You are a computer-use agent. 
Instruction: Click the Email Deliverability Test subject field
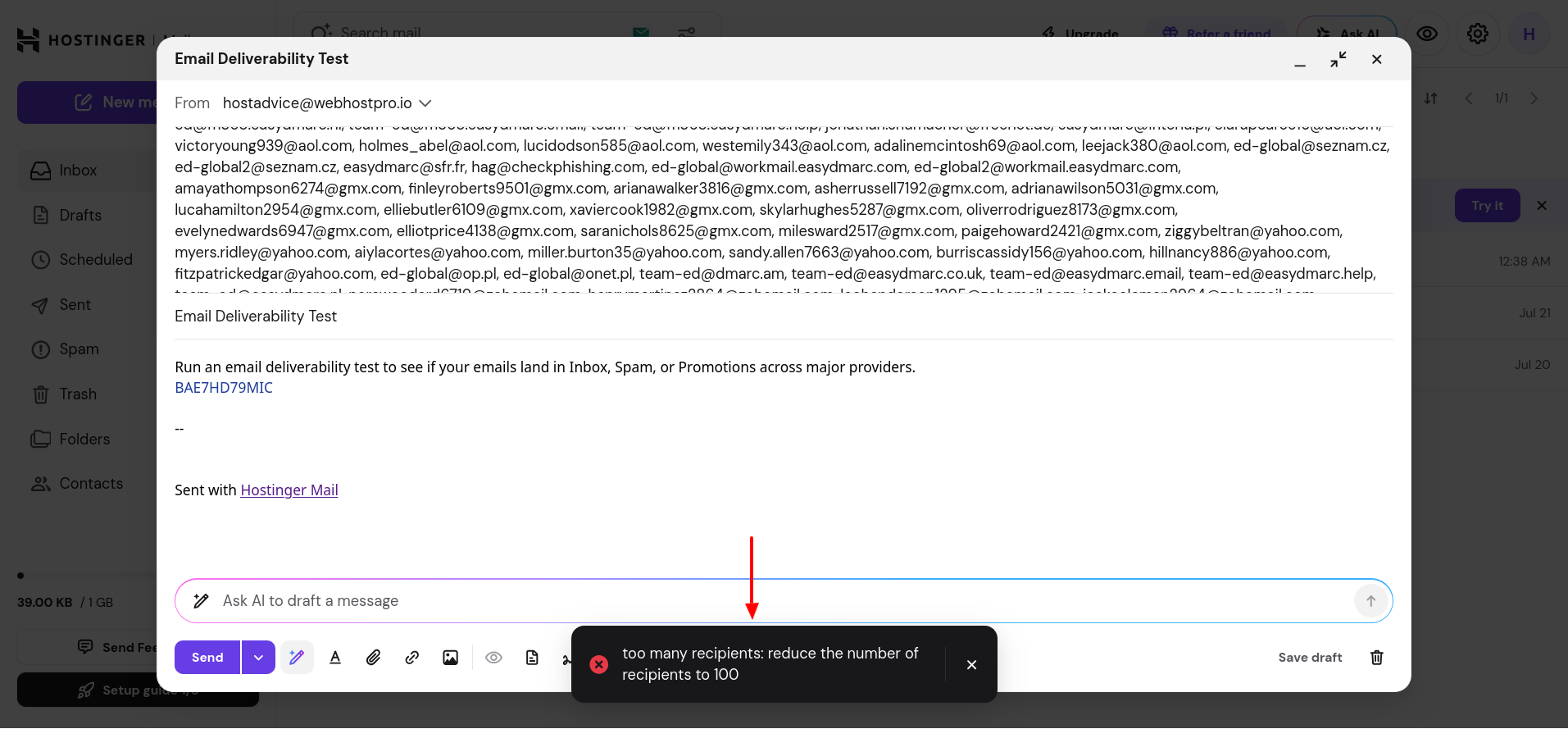click(x=784, y=317)
